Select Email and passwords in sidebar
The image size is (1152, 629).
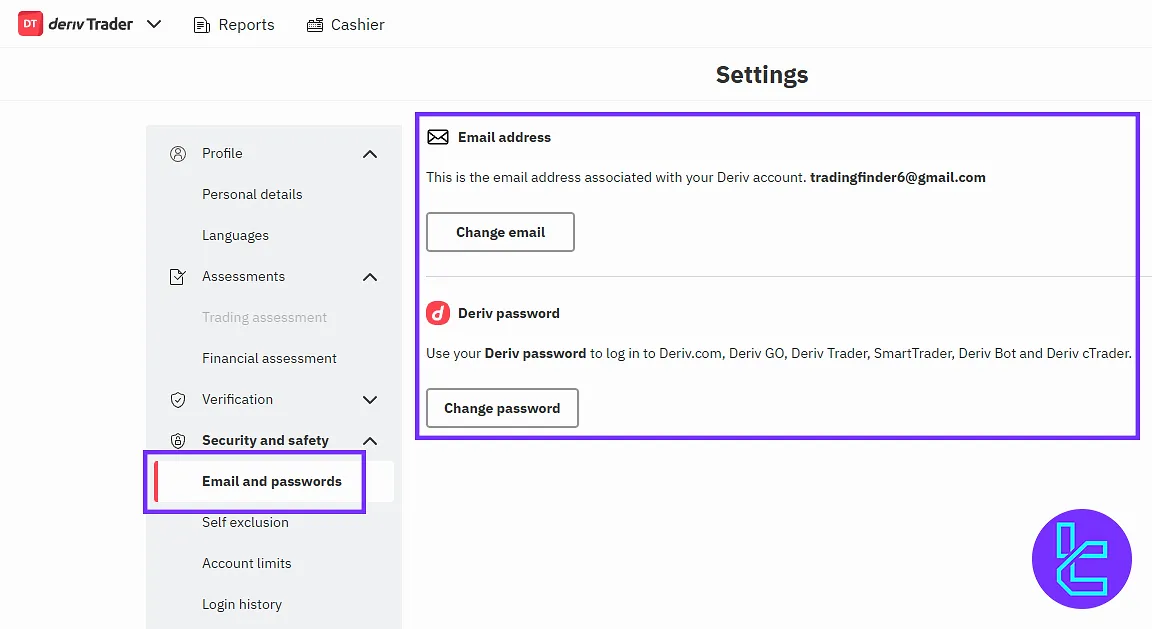click(x=272, y=481)
